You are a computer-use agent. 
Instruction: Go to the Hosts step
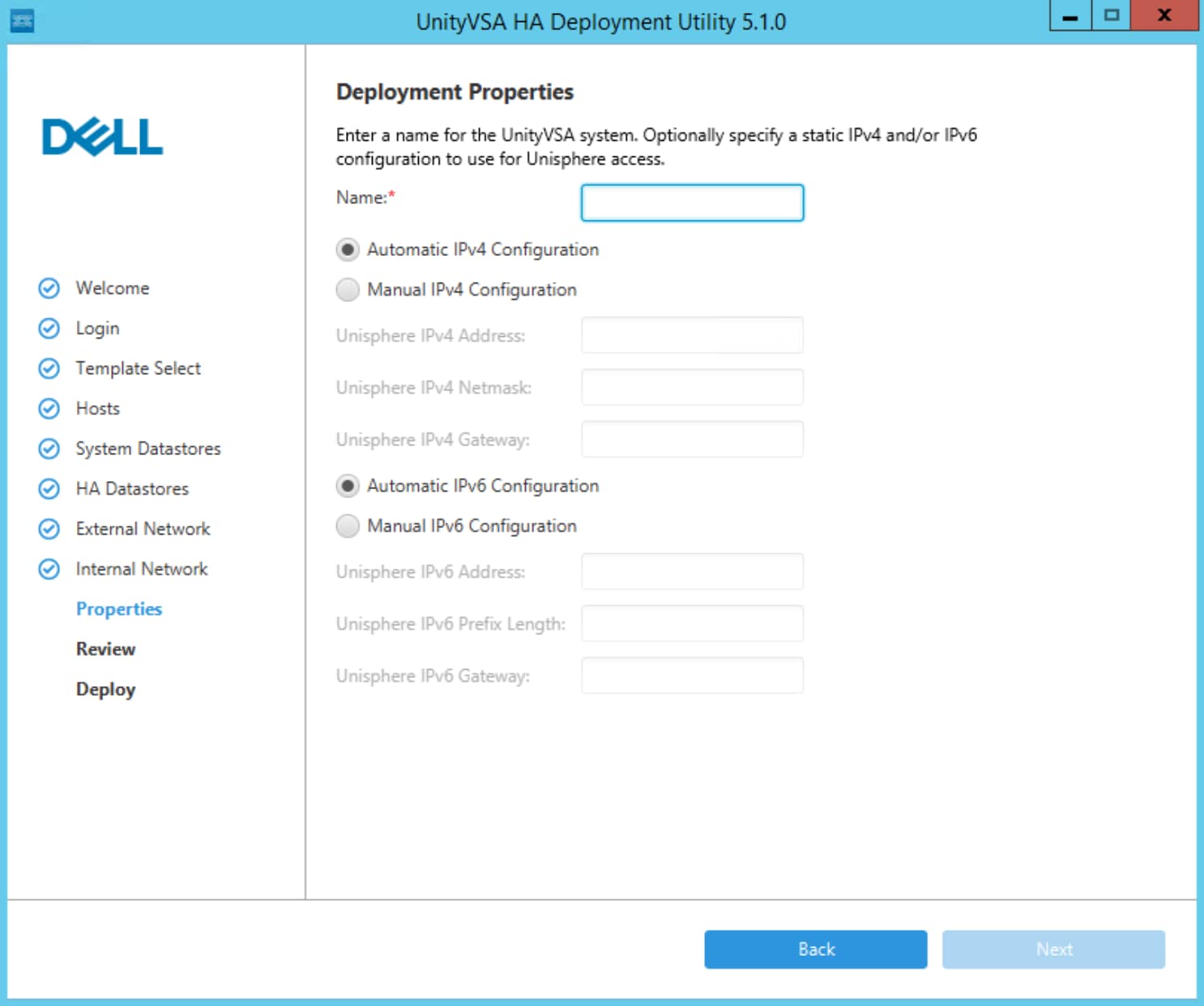[97, 408]
